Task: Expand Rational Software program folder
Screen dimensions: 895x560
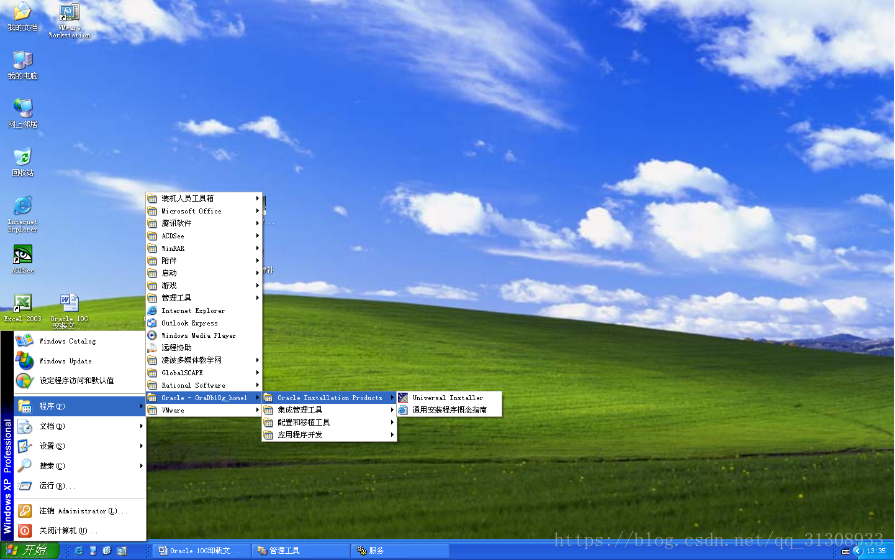Action: (204, 385)
